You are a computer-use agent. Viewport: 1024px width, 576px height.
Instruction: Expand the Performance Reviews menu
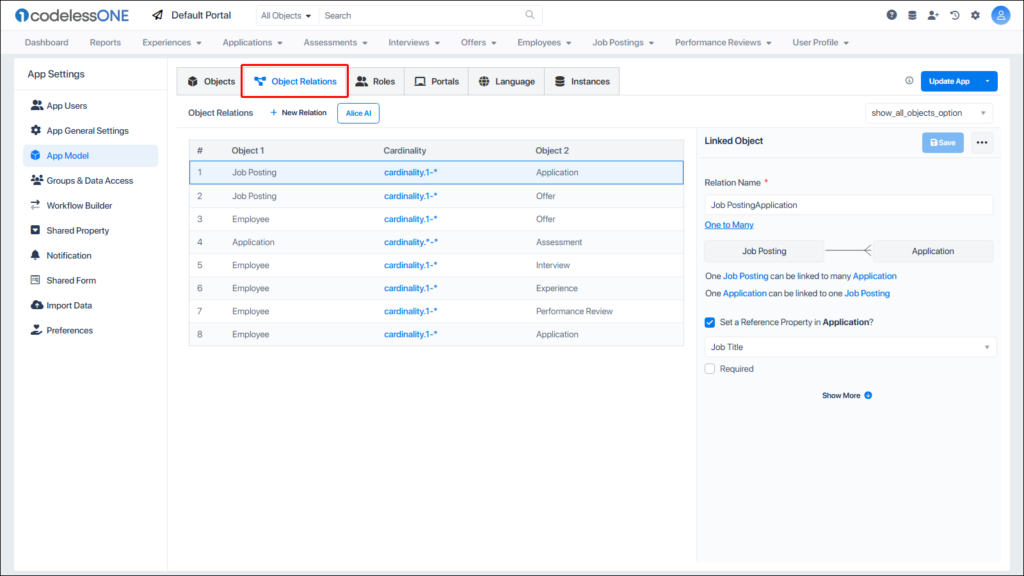723,42
